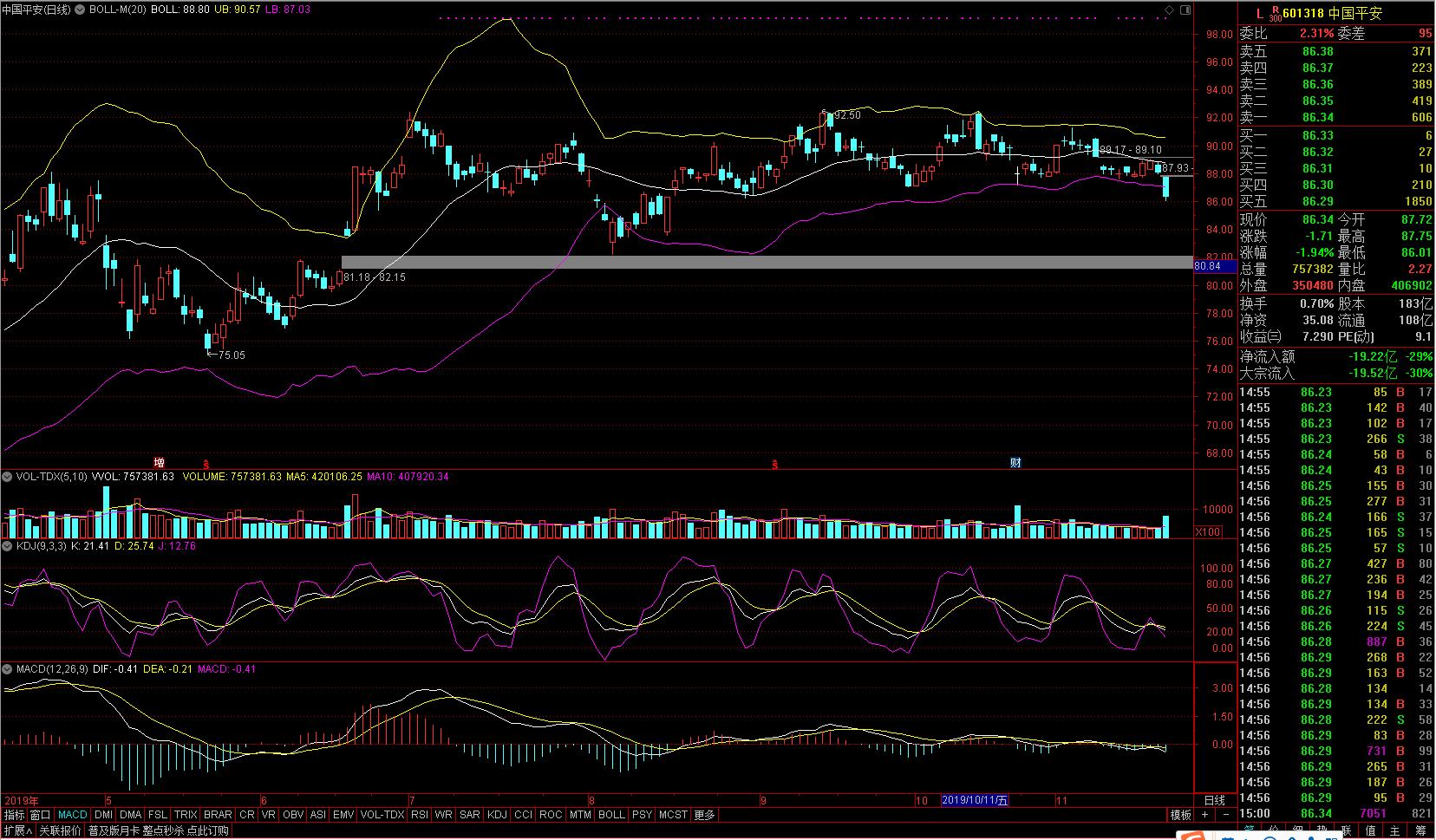This screenshot has width=1436, height=840.
Task: Click the 财 financial marker under the chart
Action: click(x=1015, y=462)
